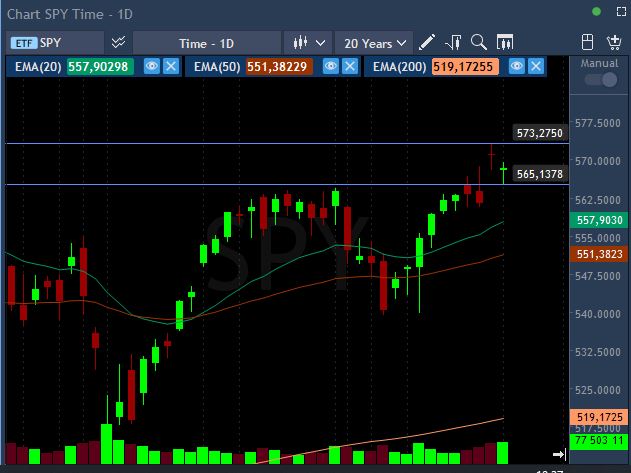The height and width of the screenshot is (473, 631).
Task: Click the EMA(200) value 519,17255
Action: [x=465, y=66]
